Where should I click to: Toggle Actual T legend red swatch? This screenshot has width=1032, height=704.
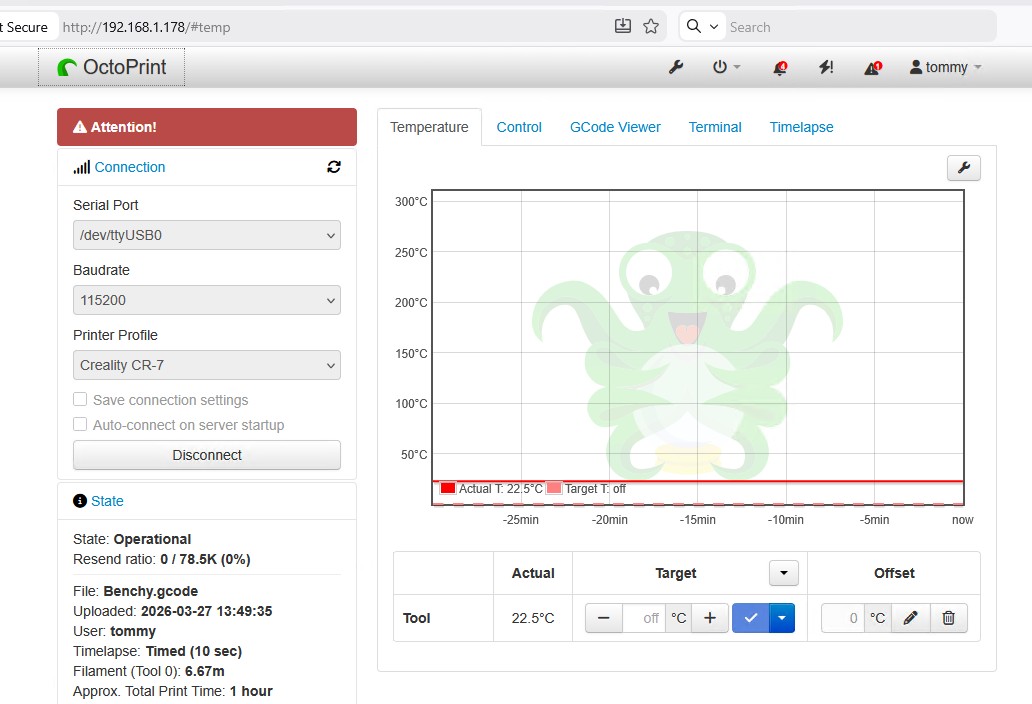(448, 489)
